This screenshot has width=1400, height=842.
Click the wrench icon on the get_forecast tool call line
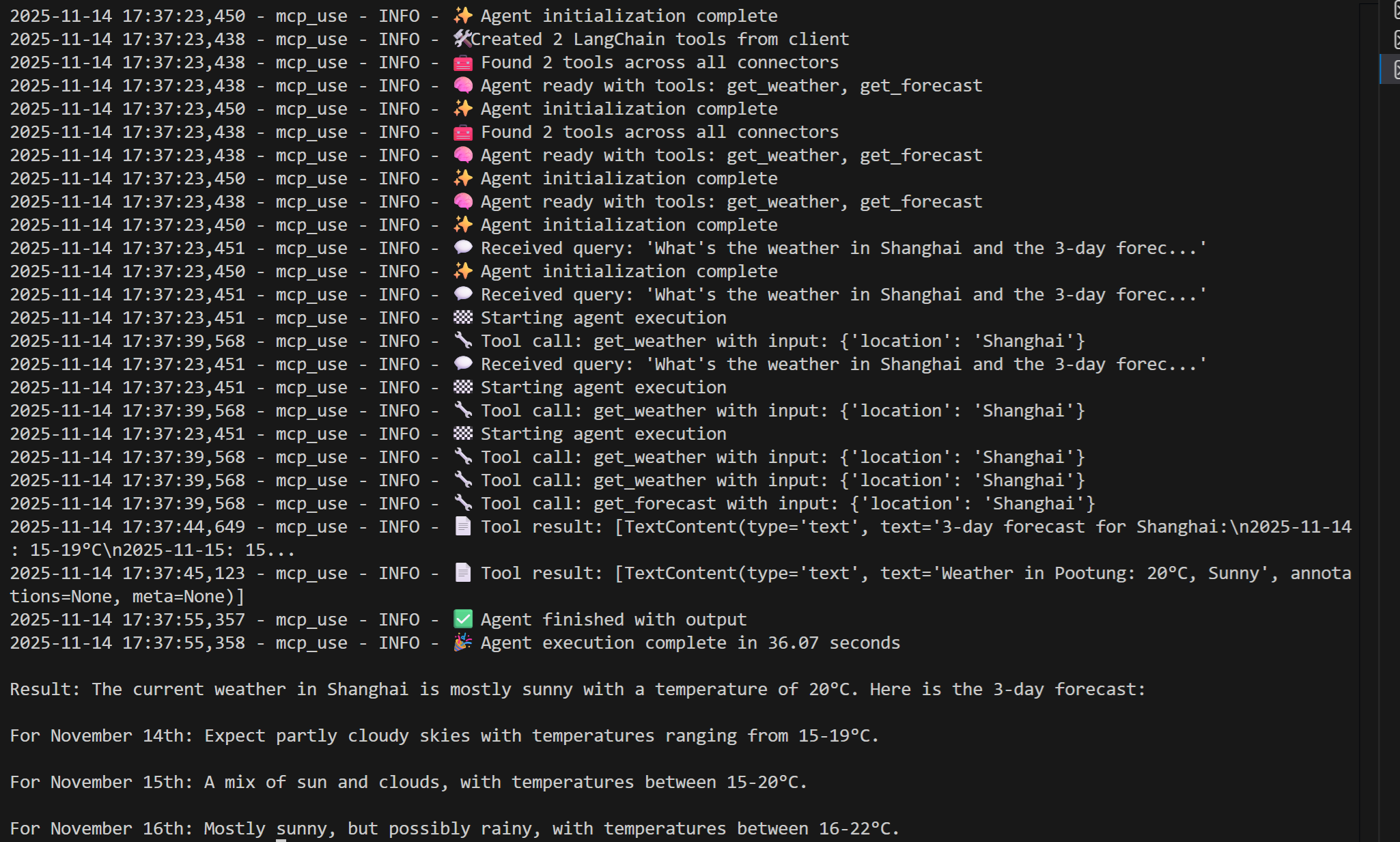[x=463, y=503]
